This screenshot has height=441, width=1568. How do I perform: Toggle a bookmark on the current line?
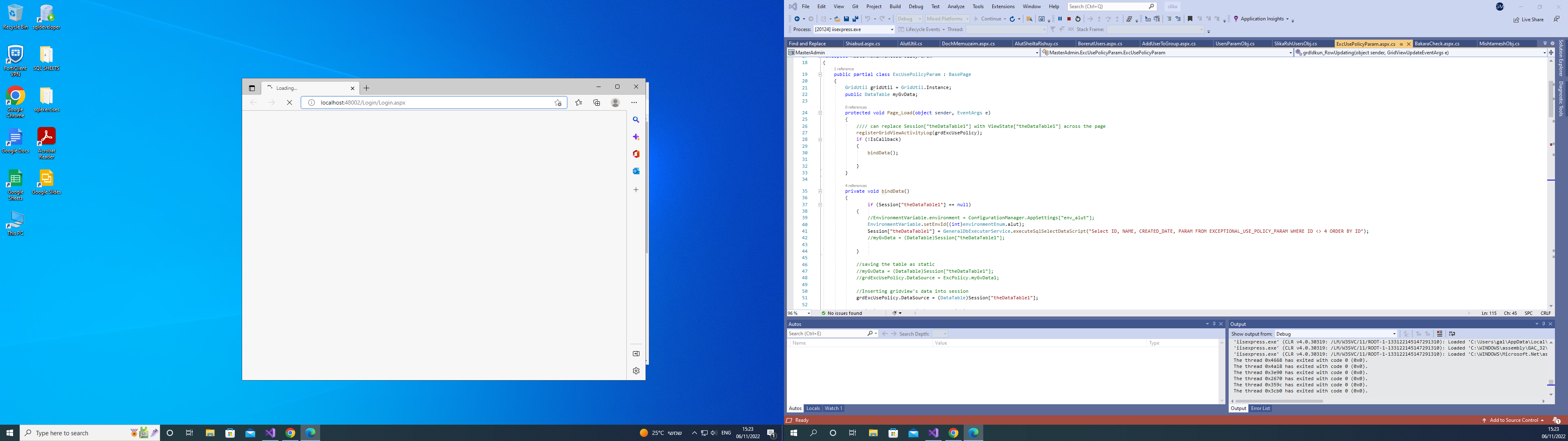(1190, 19)
